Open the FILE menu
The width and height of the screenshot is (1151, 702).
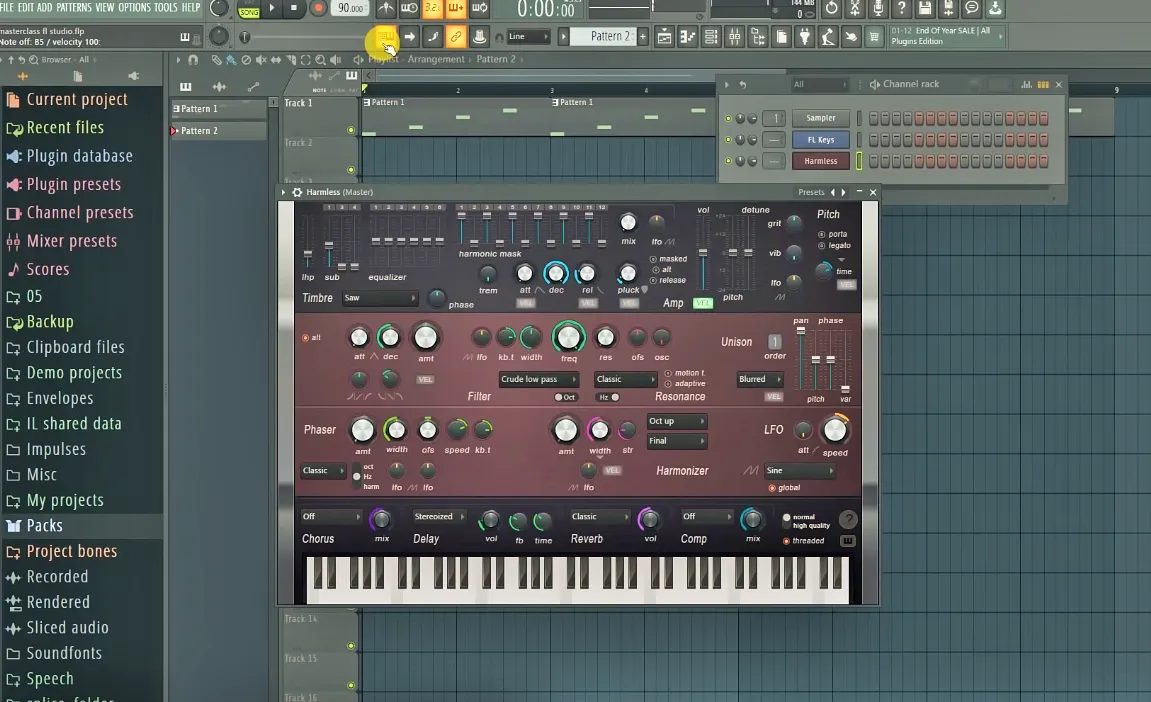coord(7,7)
